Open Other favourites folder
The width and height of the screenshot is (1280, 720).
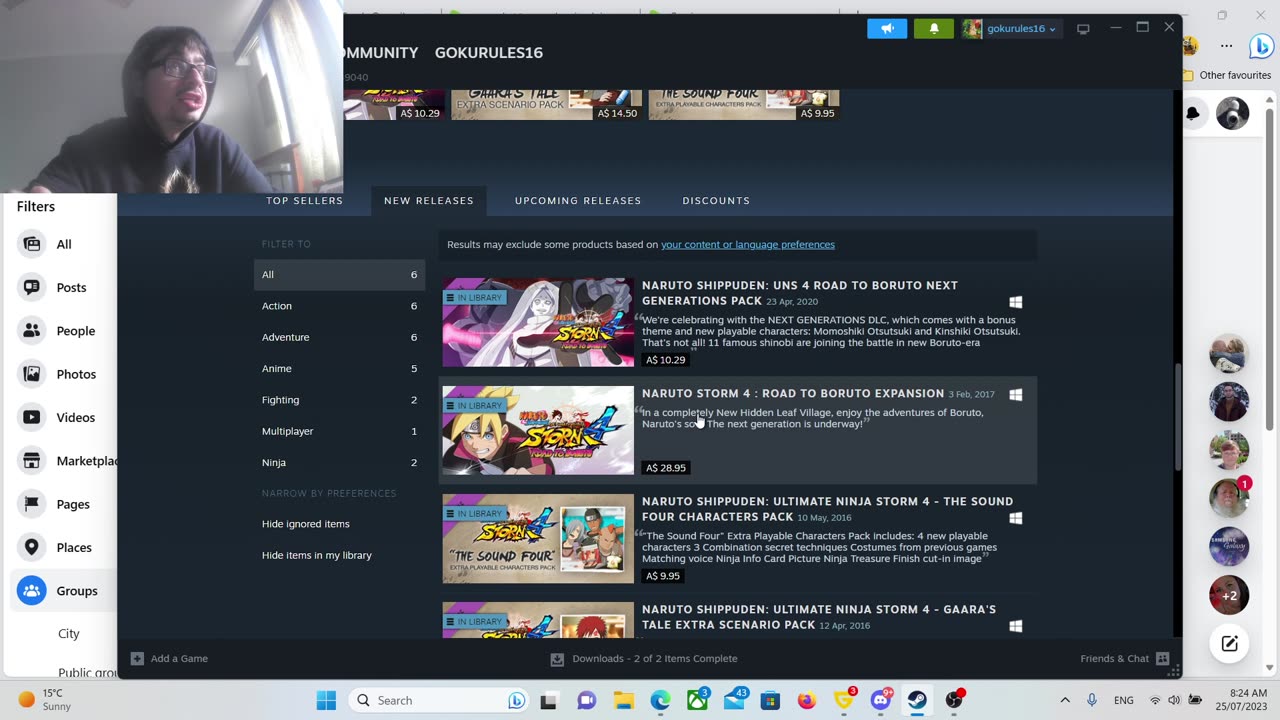tap(1227, 75)
